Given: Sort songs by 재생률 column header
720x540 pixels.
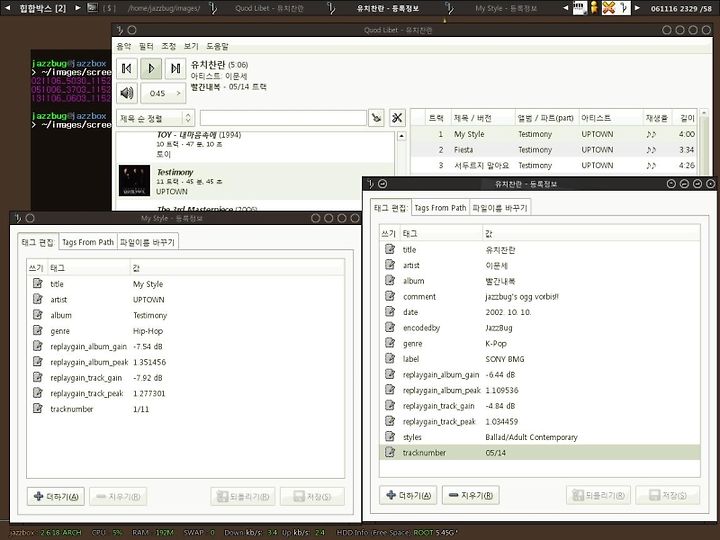Looking at the screenshot, I should click(x=657, y=118).
